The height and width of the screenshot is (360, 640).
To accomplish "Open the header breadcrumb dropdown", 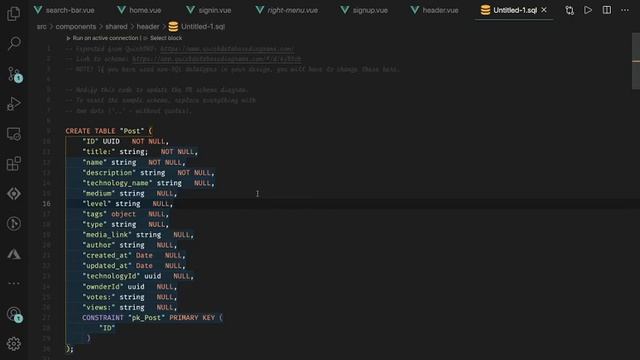I will pos(148,27).
